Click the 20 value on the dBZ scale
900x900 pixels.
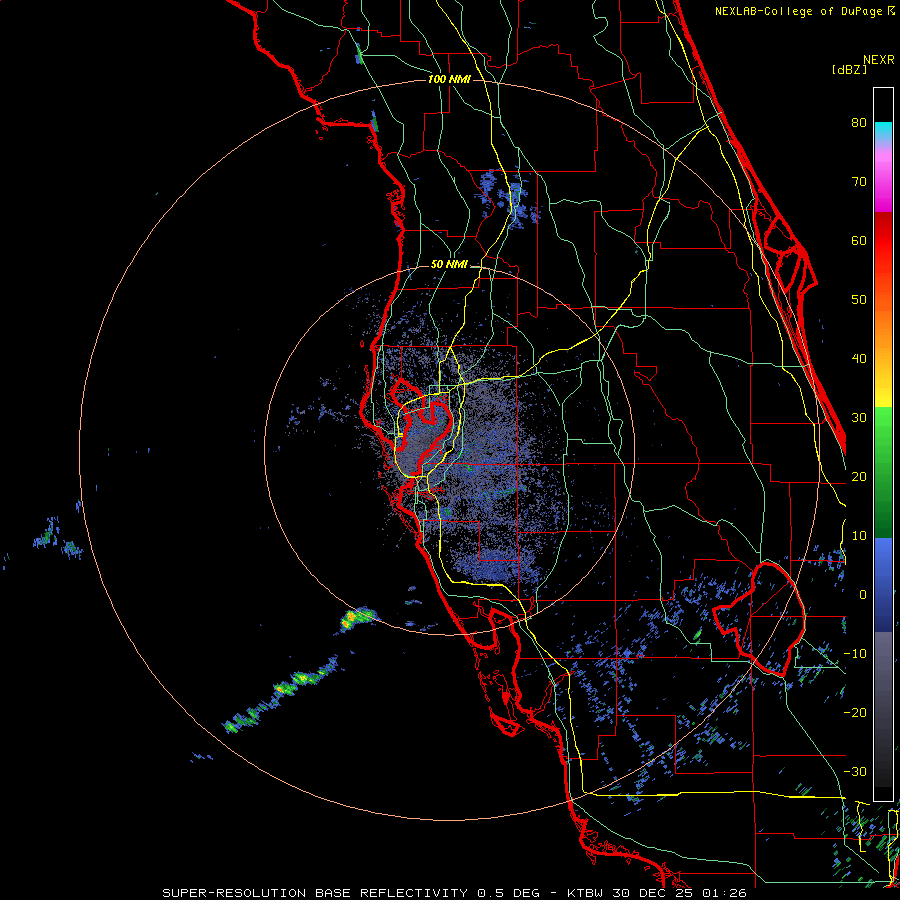click(x=859, y=476)
